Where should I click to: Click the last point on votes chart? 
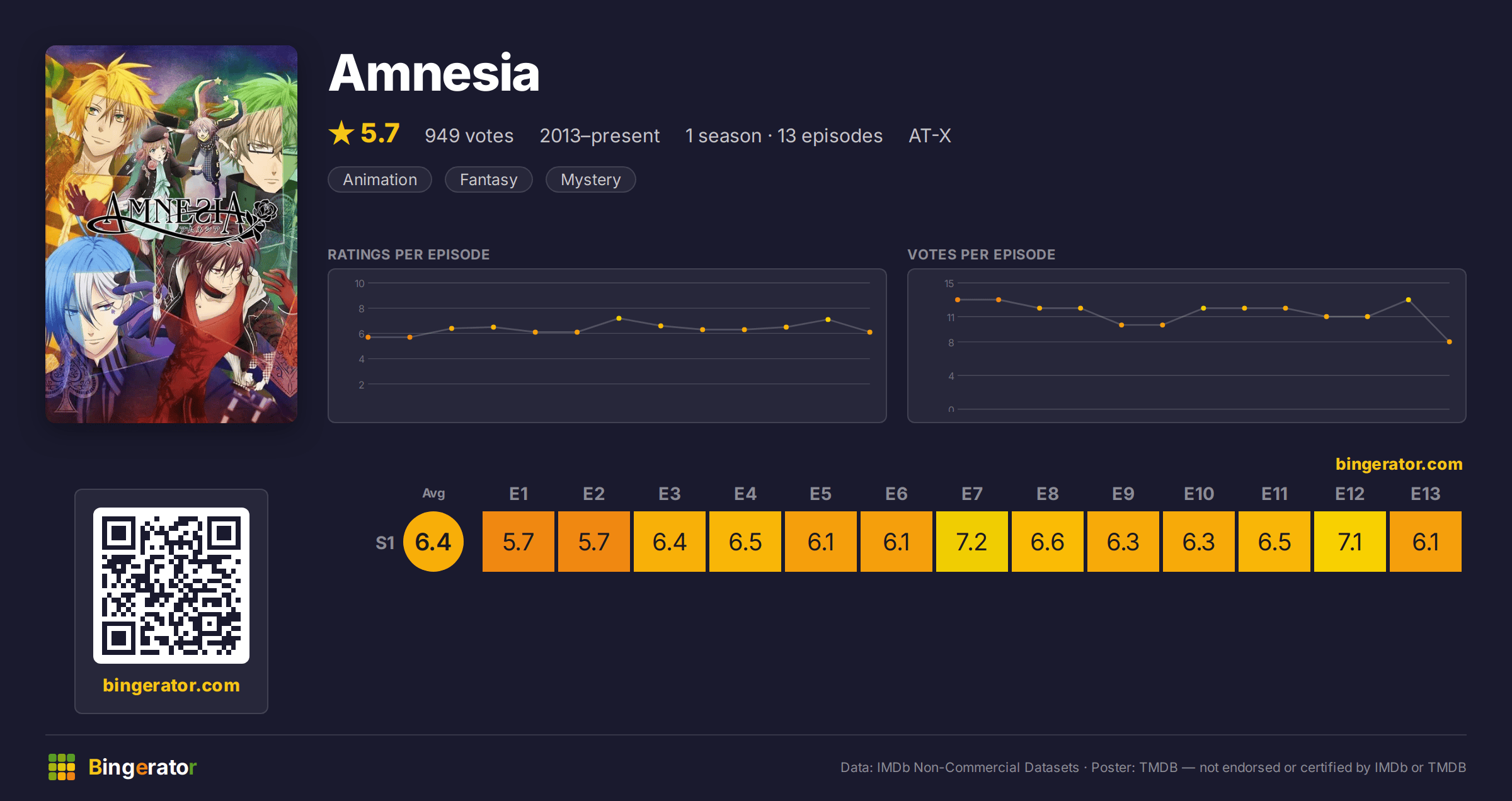1450,342
